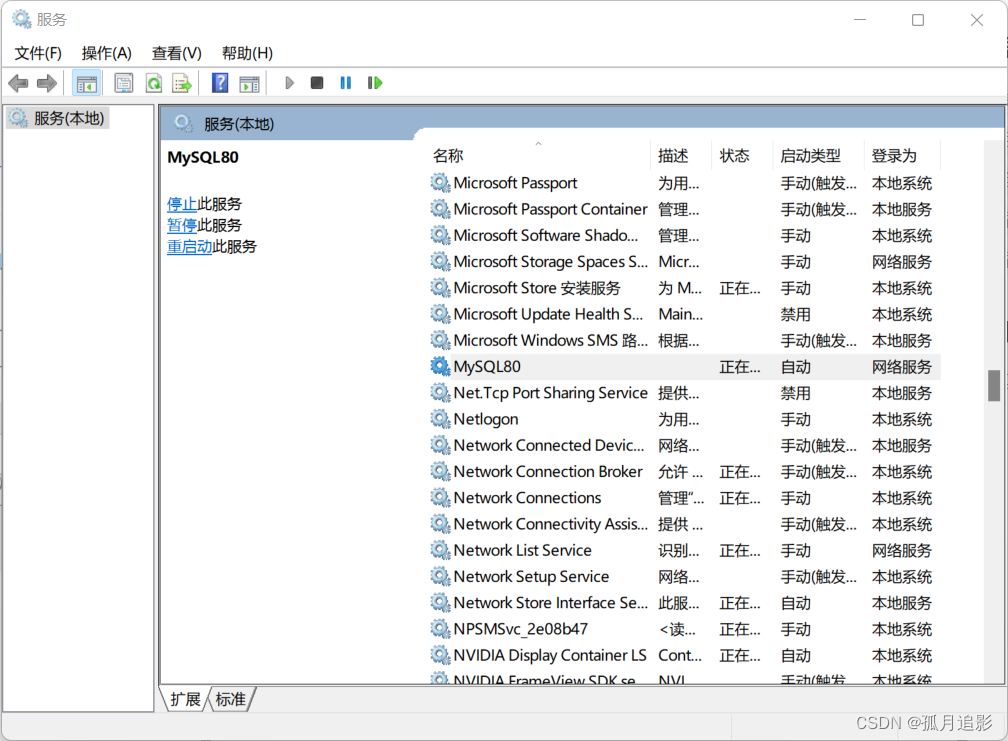The image size is (1008, 741).
Task: Click the Export List toolbar icon
Action: [182, 83]
